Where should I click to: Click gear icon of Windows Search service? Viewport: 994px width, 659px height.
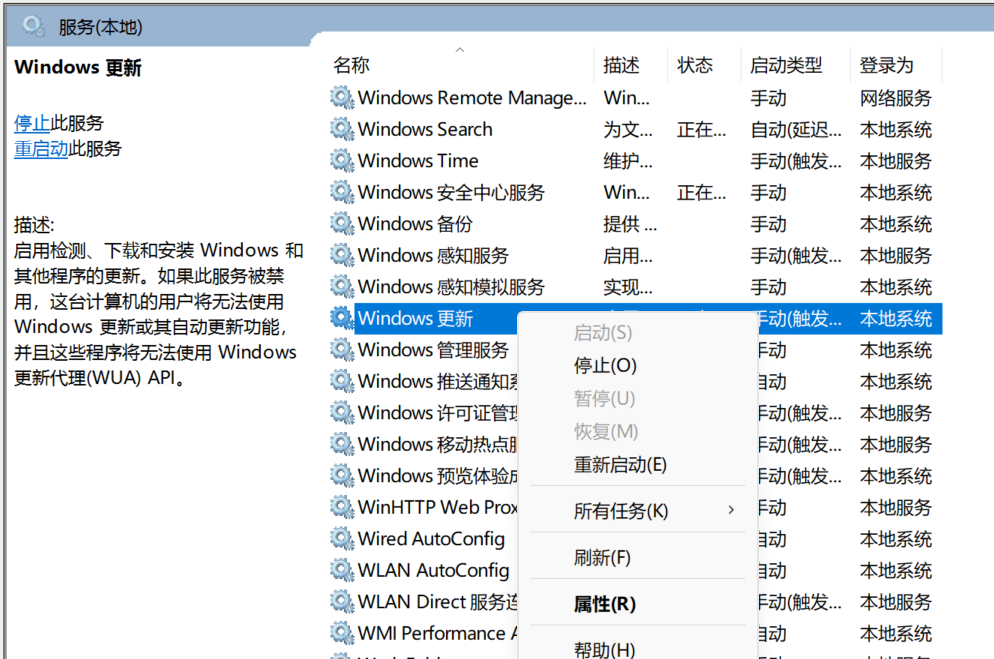pyautogui.click(x=342, y=129)
